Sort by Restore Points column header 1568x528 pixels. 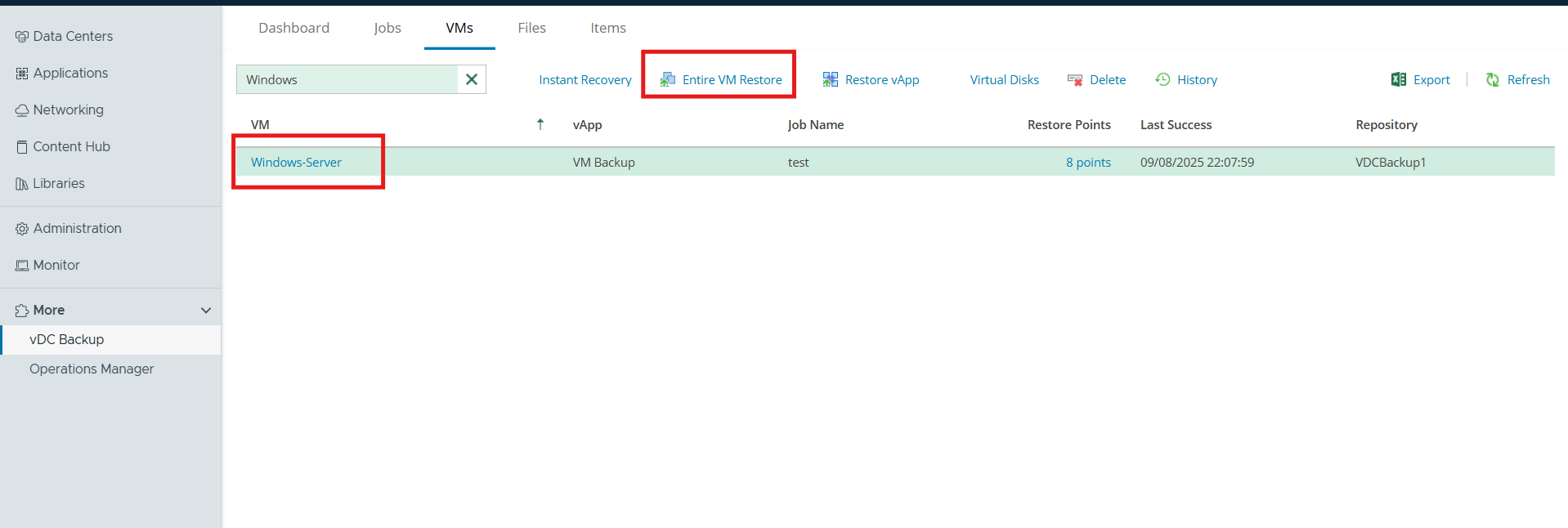(x=1069, y=125)
